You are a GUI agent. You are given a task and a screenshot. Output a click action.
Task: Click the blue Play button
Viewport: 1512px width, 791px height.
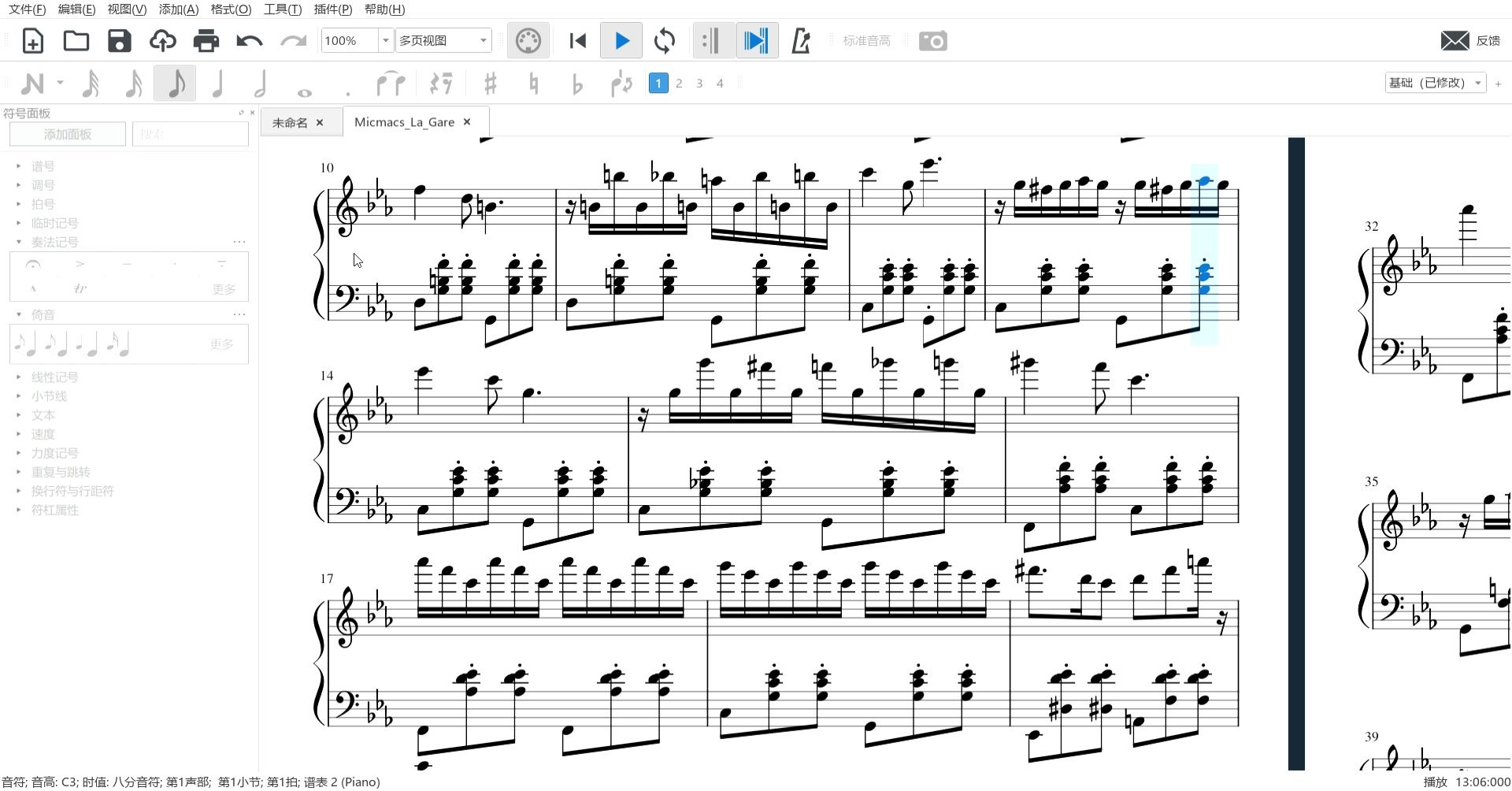[621, 41]
